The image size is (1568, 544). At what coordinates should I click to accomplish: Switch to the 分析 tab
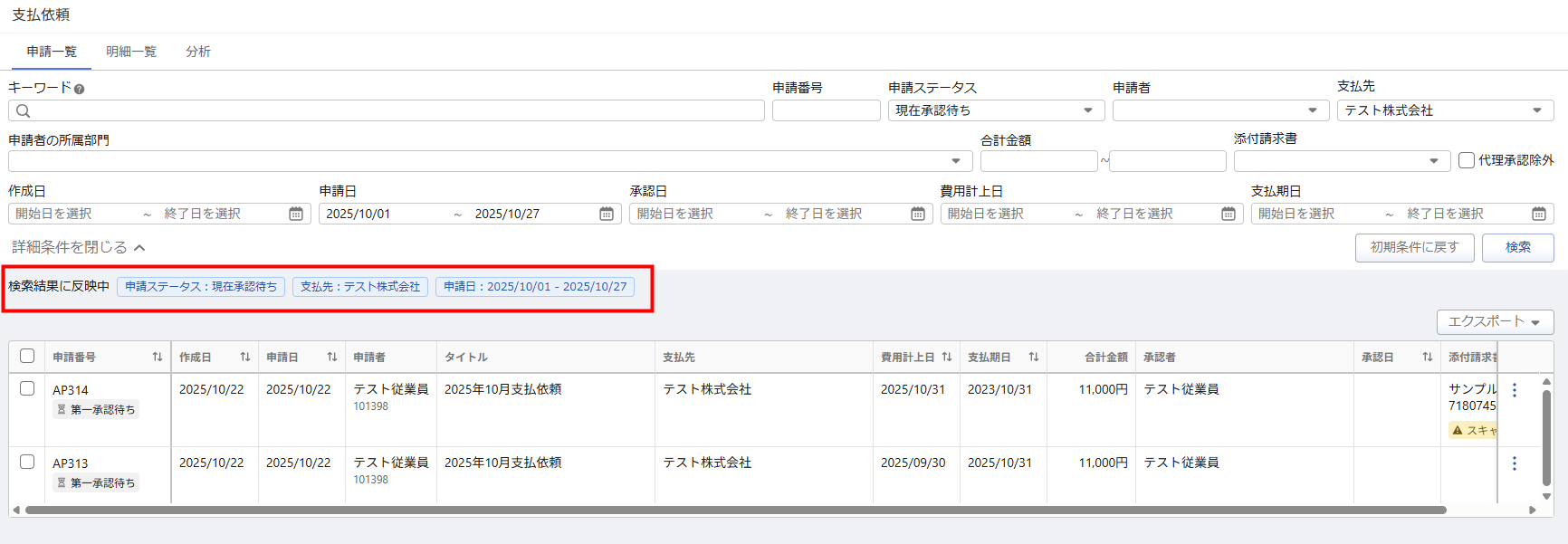(x=198, y=52)
